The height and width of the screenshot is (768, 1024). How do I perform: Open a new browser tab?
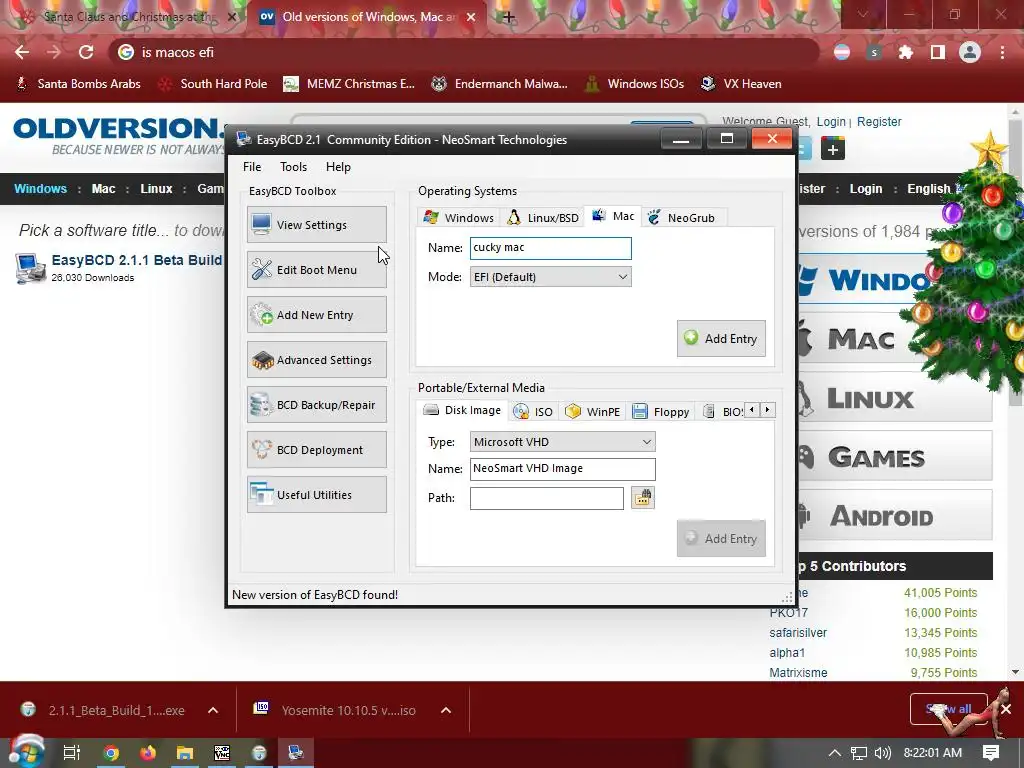click(509, 18)
